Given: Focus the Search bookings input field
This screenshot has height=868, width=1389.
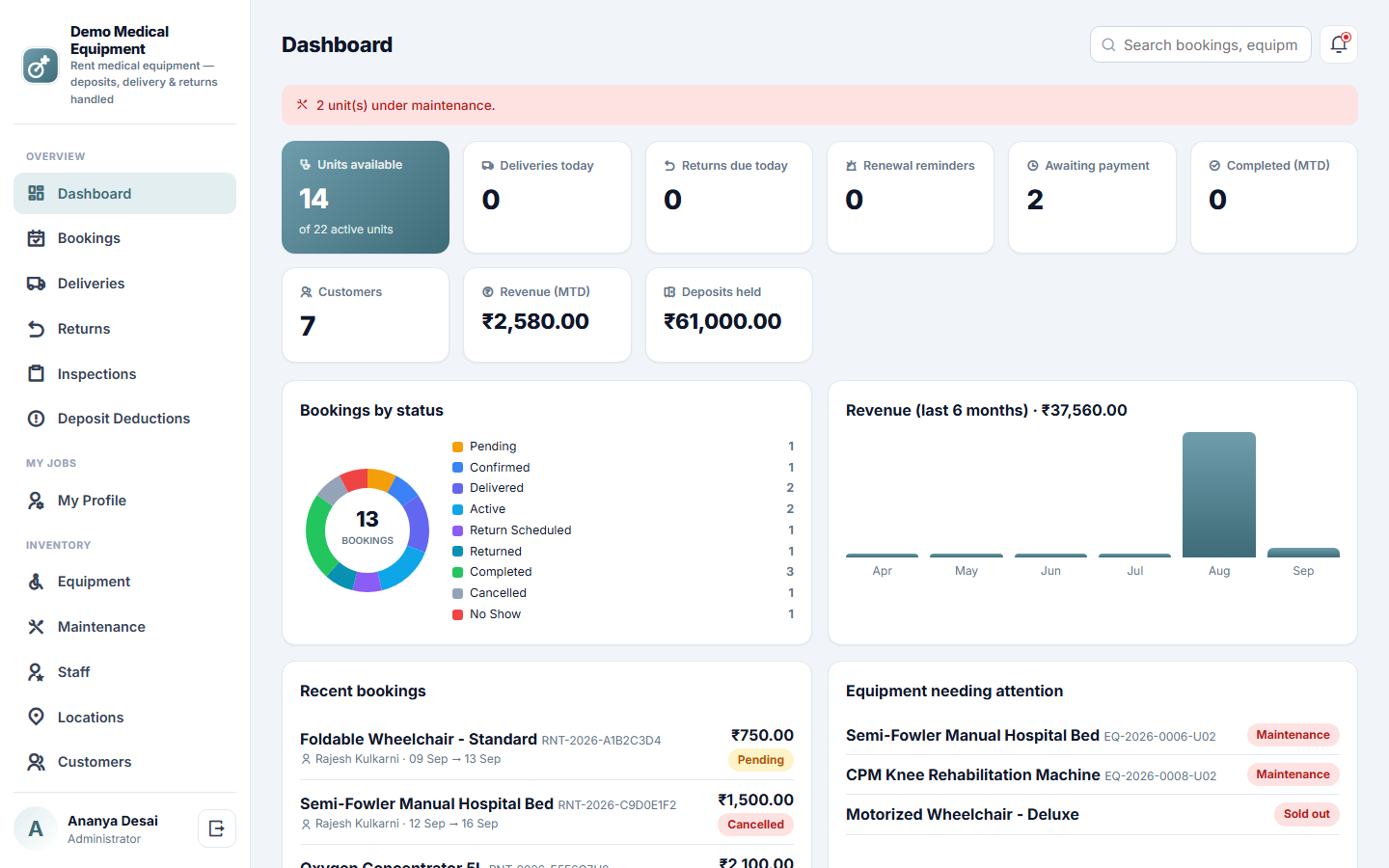Looking at the screenshot, I should click(1201, 44).
